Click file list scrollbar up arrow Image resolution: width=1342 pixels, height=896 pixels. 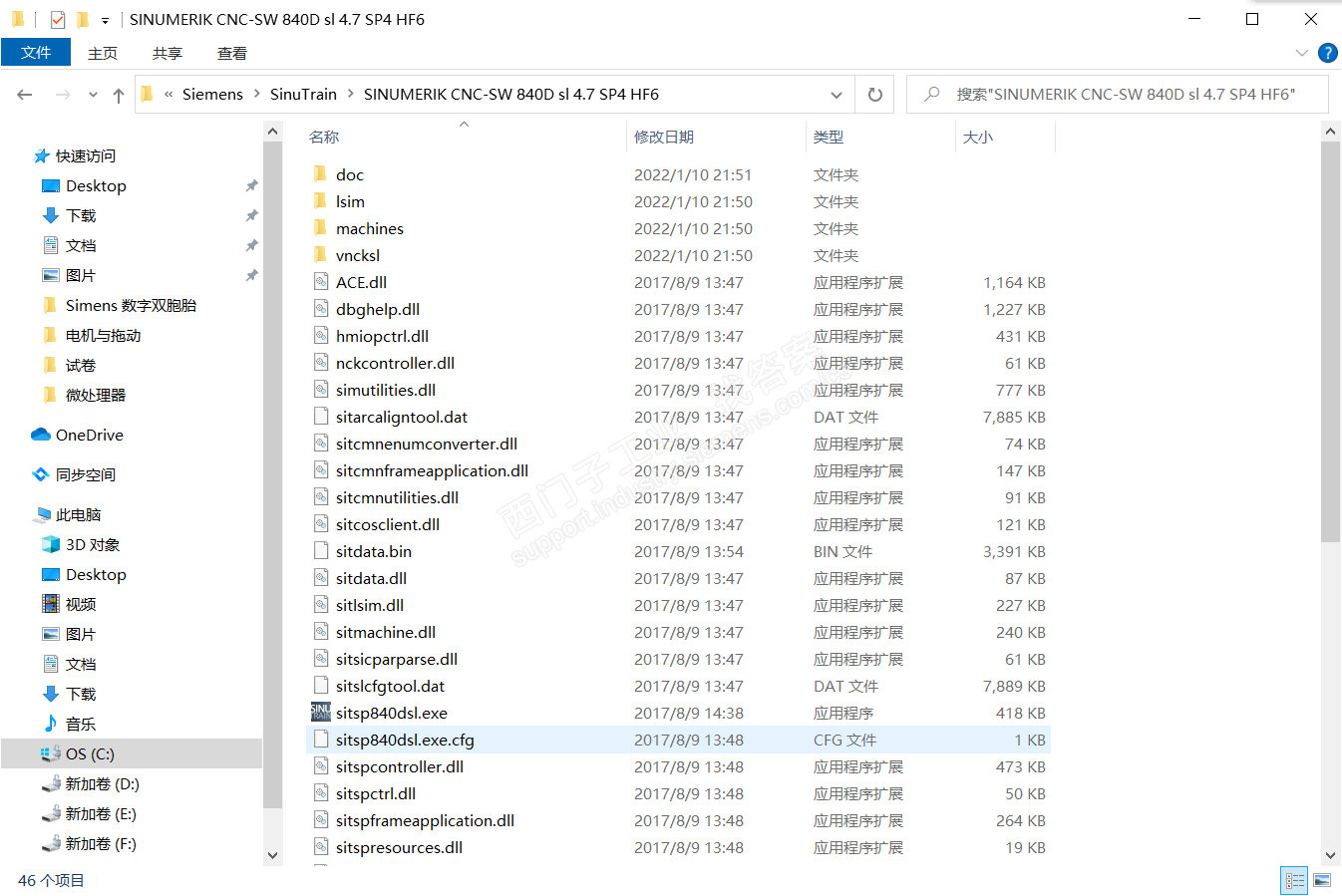point(1330,131)
